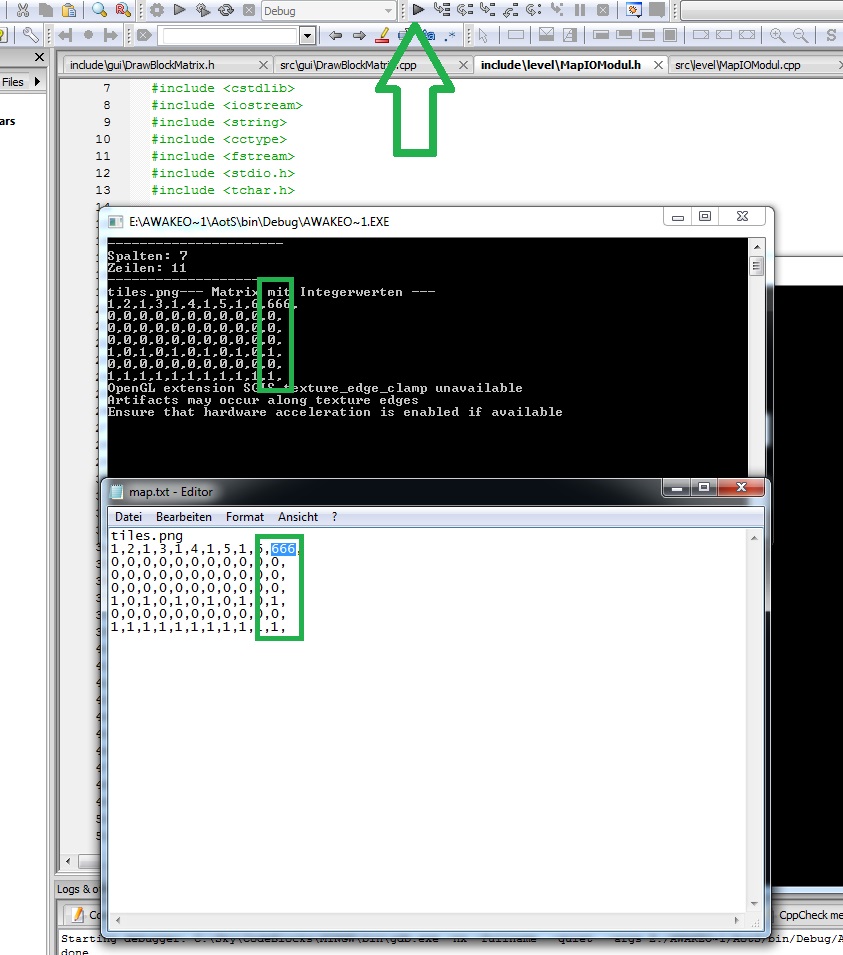Open the Format menu in Notepad

click(244, 517)
